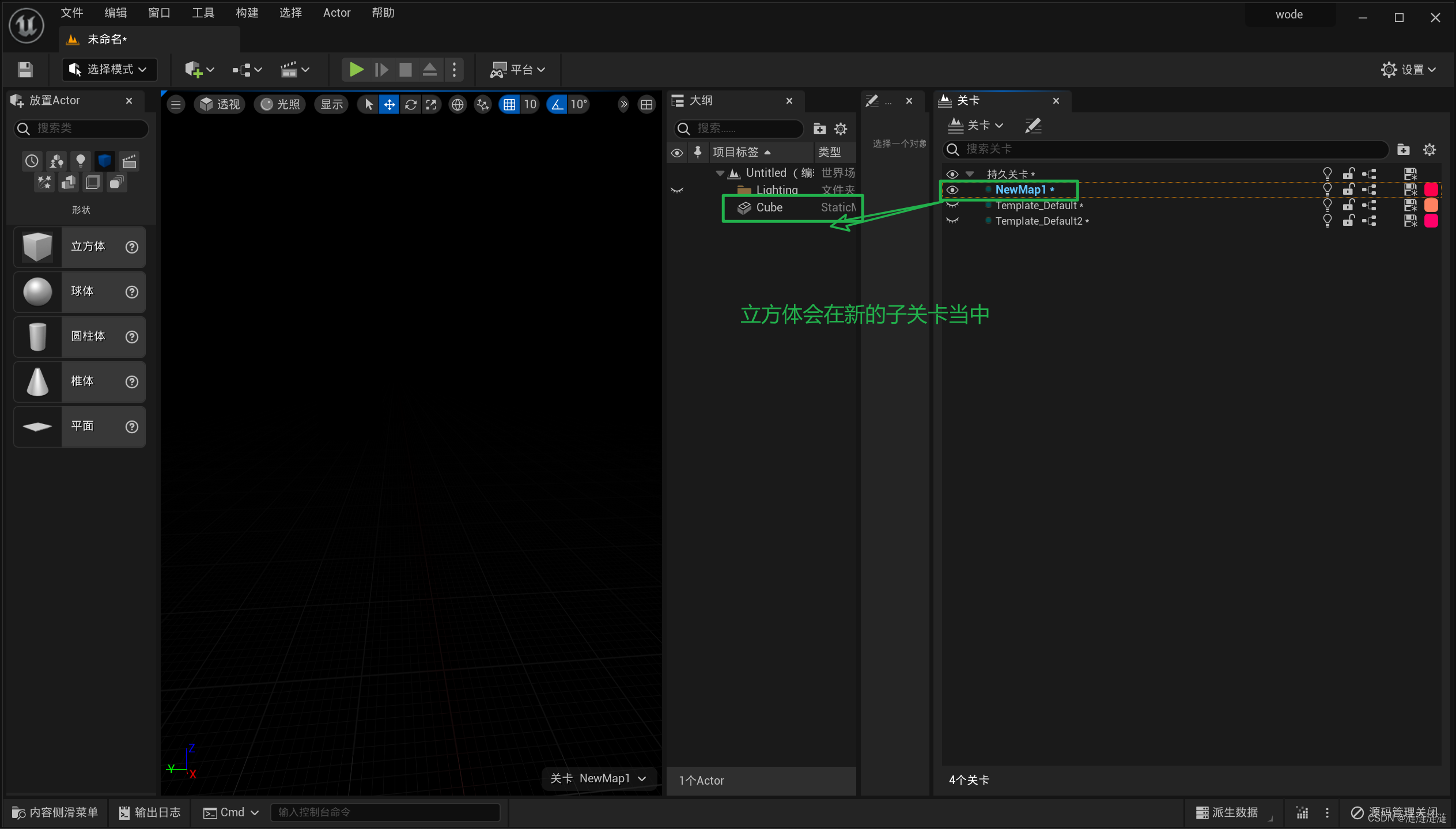This screenshot has height=829, width=1456.
Task: Open the Build menu
Action: tap(247, 13)
